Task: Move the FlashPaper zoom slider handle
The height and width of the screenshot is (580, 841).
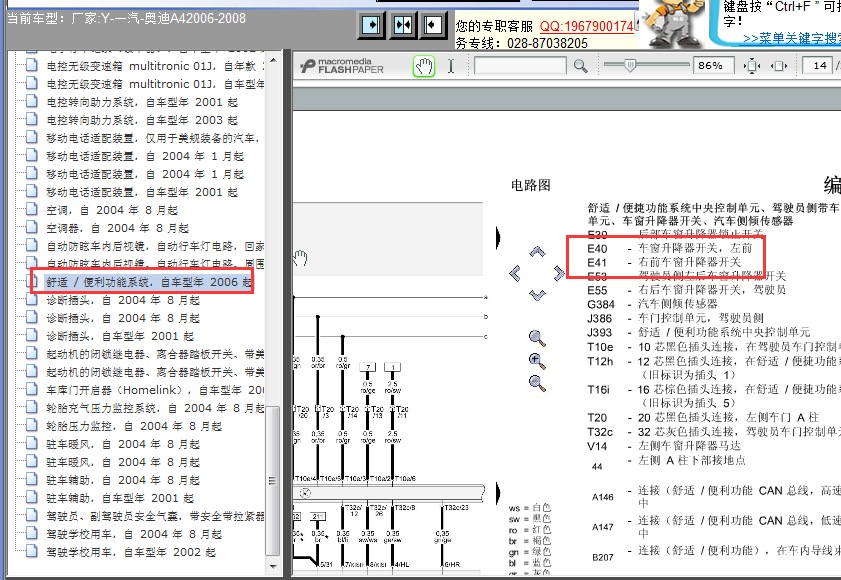Action: click(630, 65)
